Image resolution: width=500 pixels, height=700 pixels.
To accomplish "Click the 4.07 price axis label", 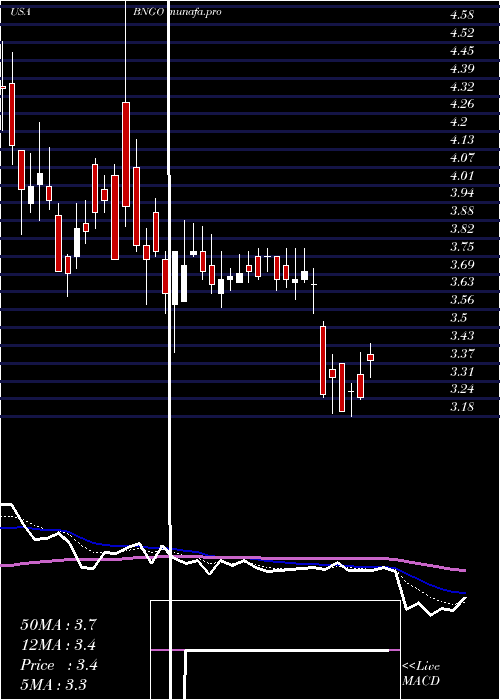I will (462, 157).
